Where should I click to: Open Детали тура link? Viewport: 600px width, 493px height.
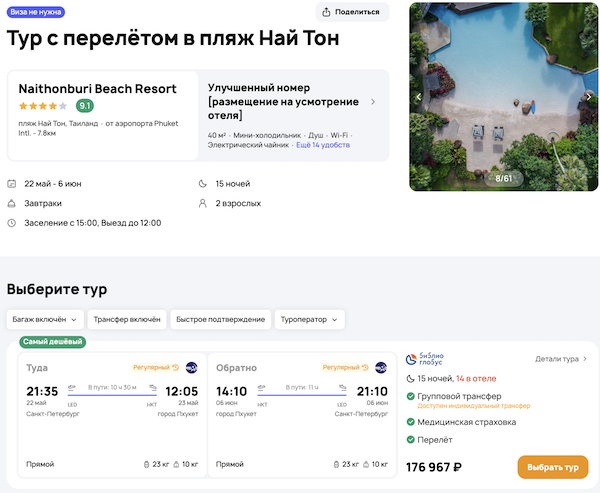[x=560, y=358]
